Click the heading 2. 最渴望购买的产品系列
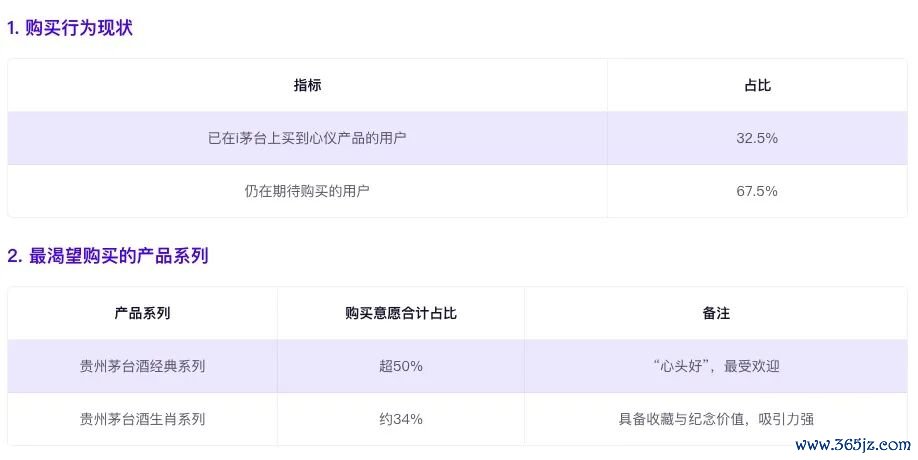This screenshot has width=918, height=460. tap(108, 255)
